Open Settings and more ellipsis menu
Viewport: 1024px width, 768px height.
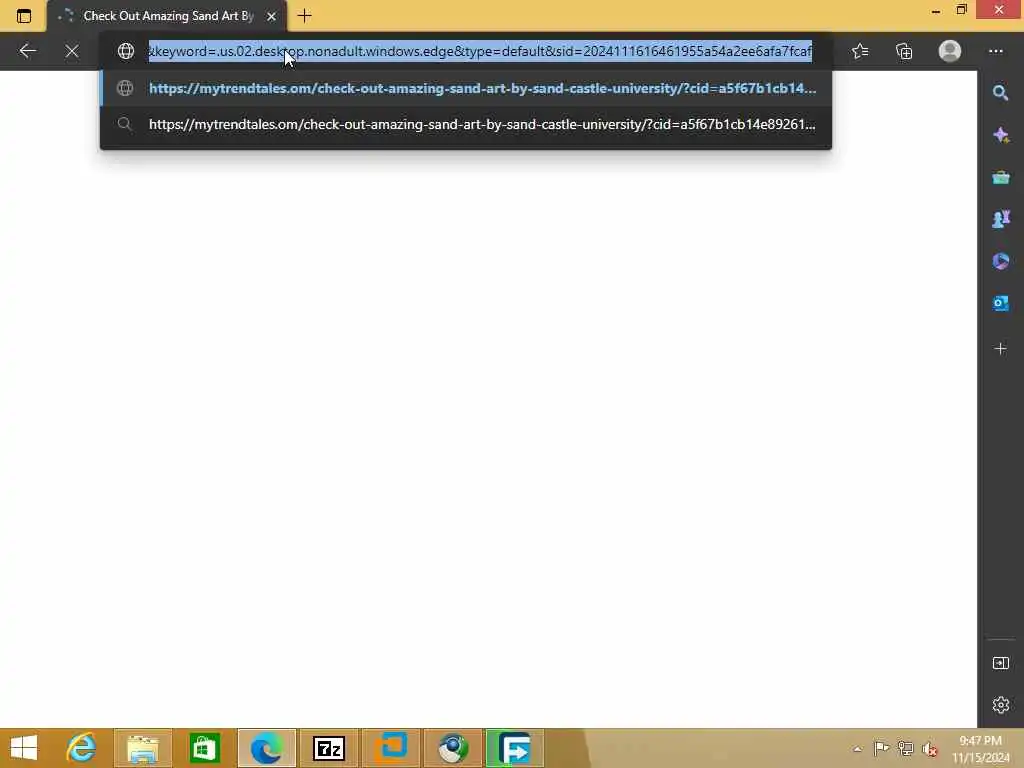(x=995, y=51)
